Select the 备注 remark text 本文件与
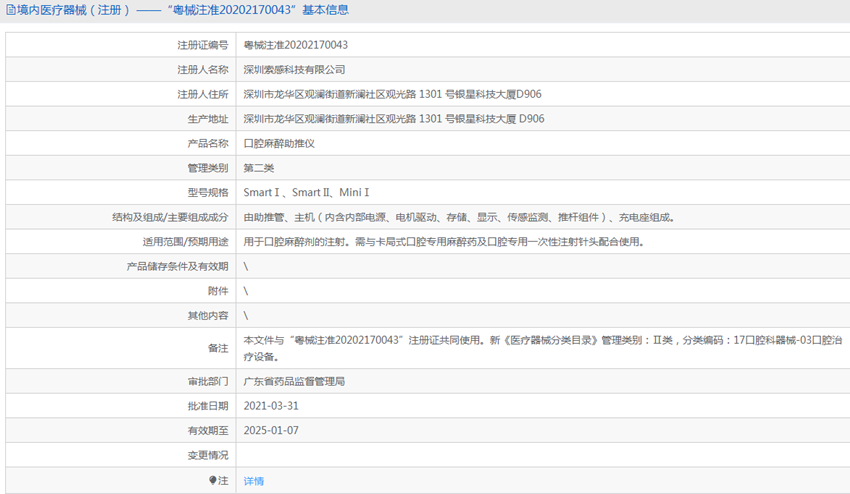Viewport: 850px width, 494px height. pos(543,348)
